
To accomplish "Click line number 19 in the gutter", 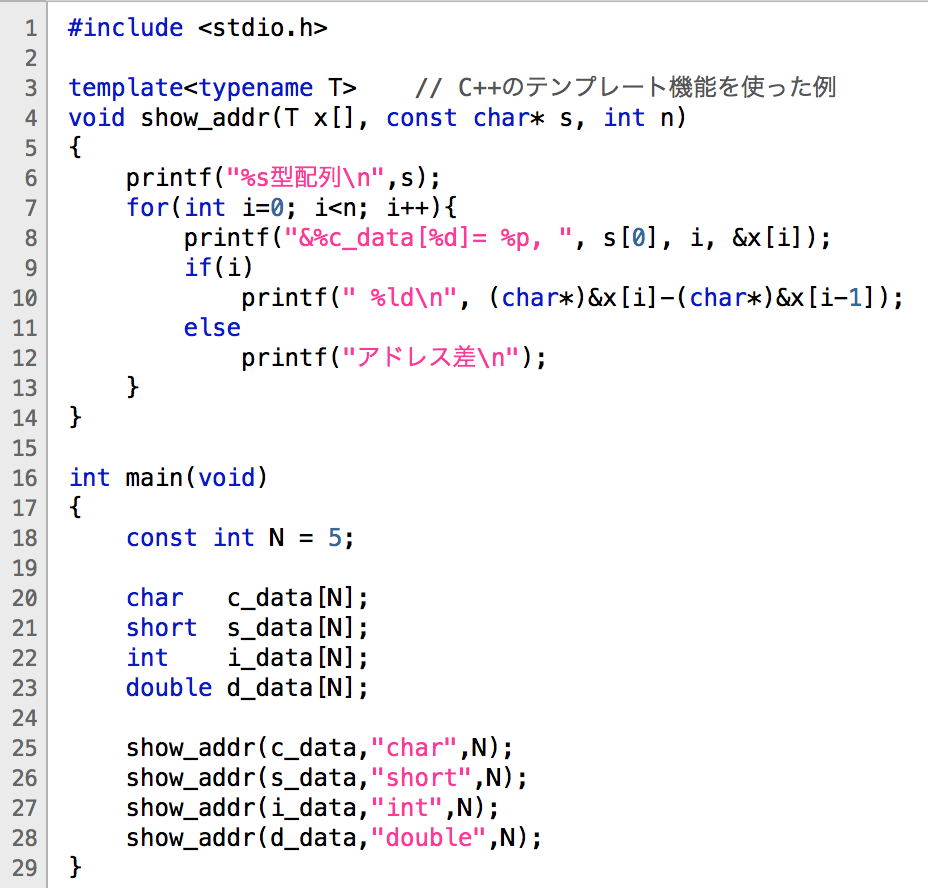I will pyautogui.click(x=25, y=568).
